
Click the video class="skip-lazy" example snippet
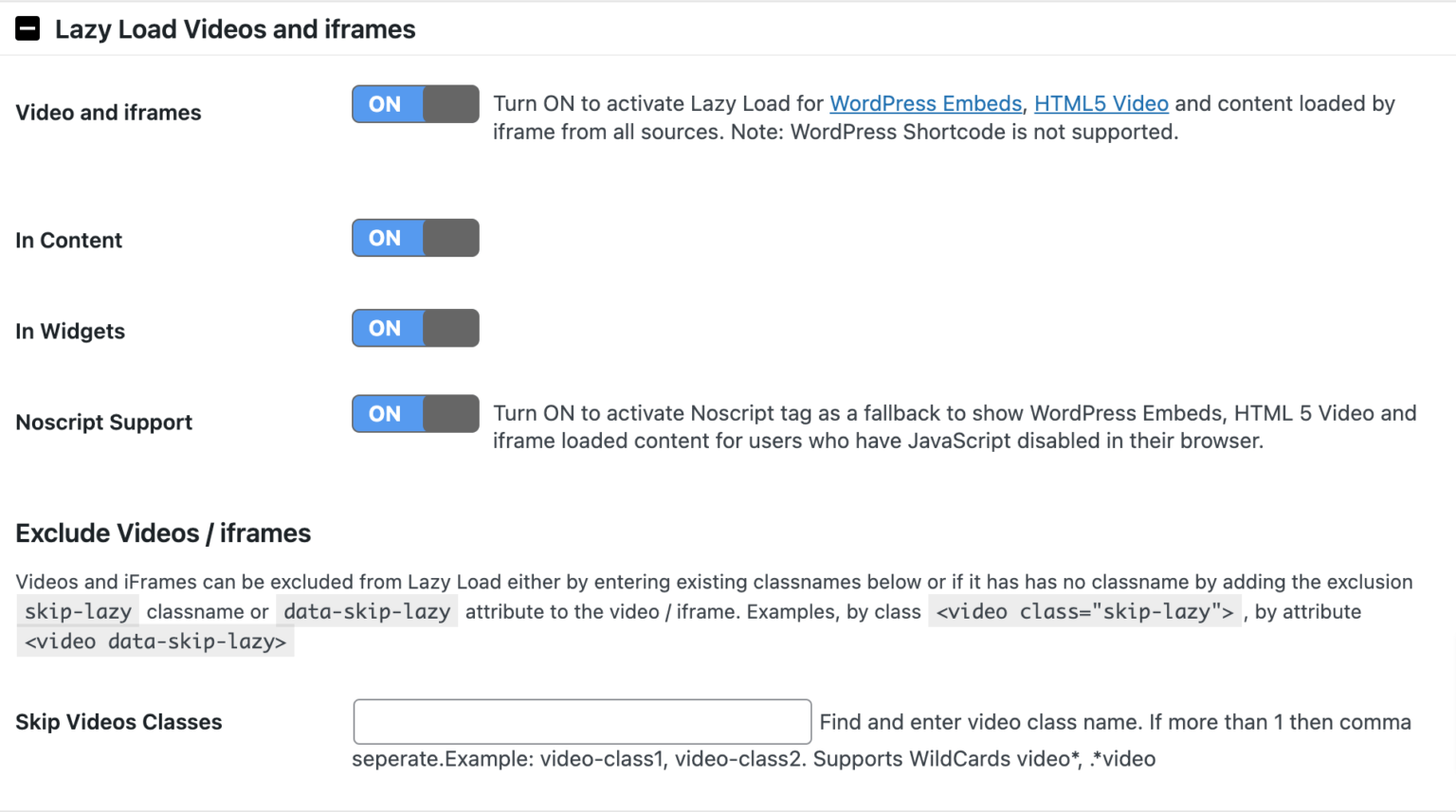(x=1083, y=611)
